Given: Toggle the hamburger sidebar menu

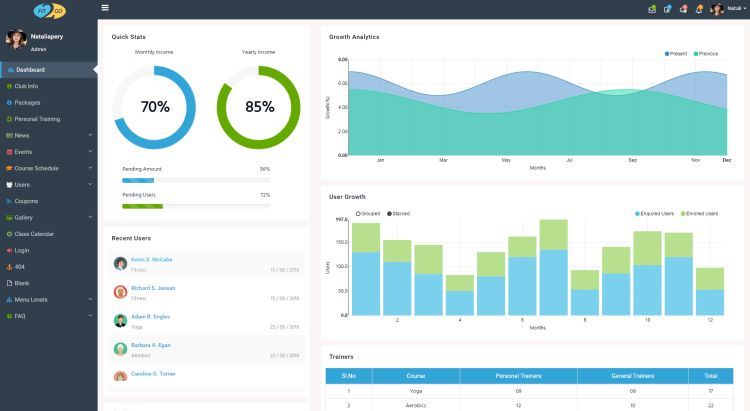Looking at the screenshot, I should [x=105, y=8].
